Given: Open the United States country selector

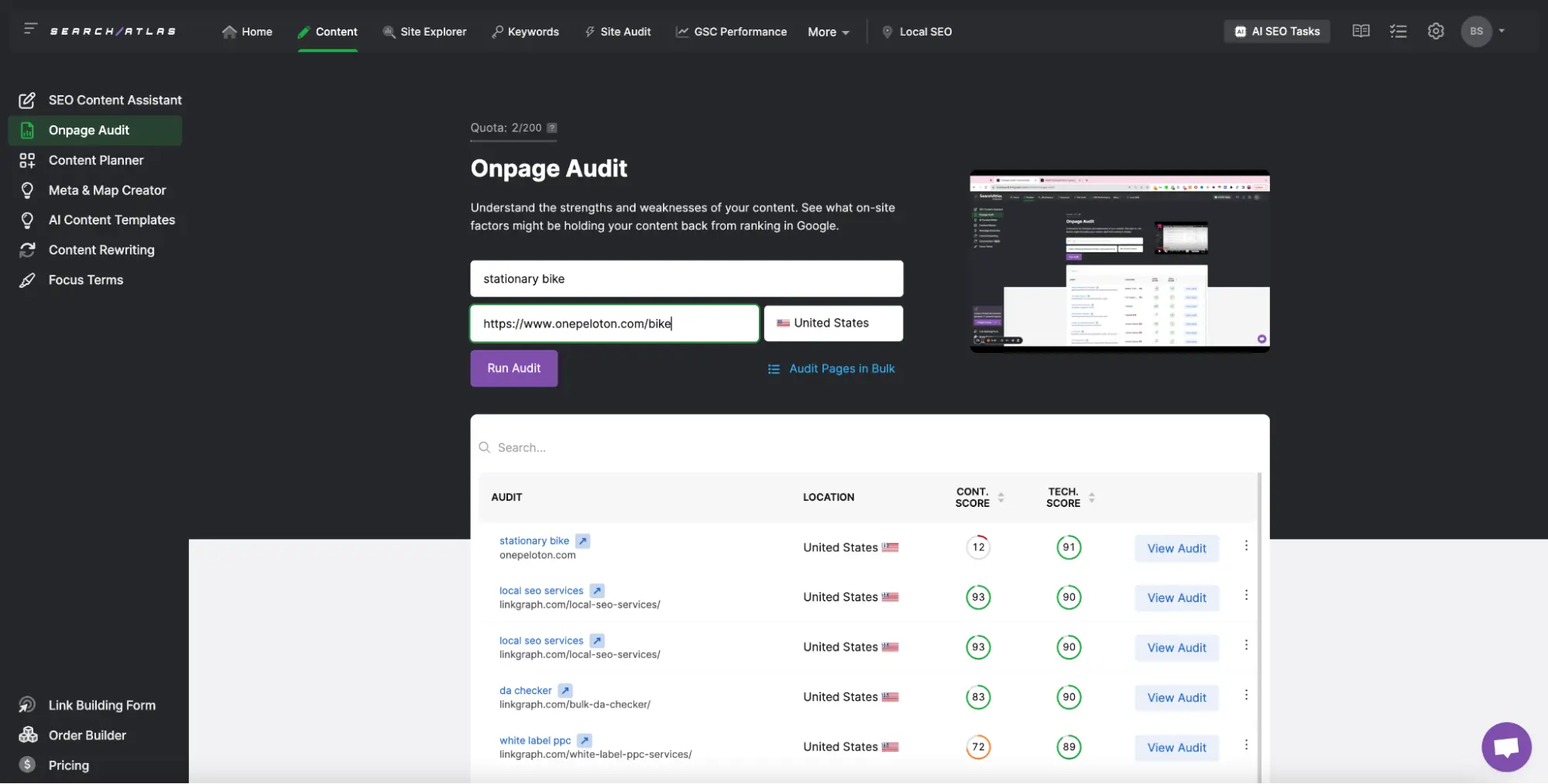Looking at the screenshot, I should click(x=833, y=323).
